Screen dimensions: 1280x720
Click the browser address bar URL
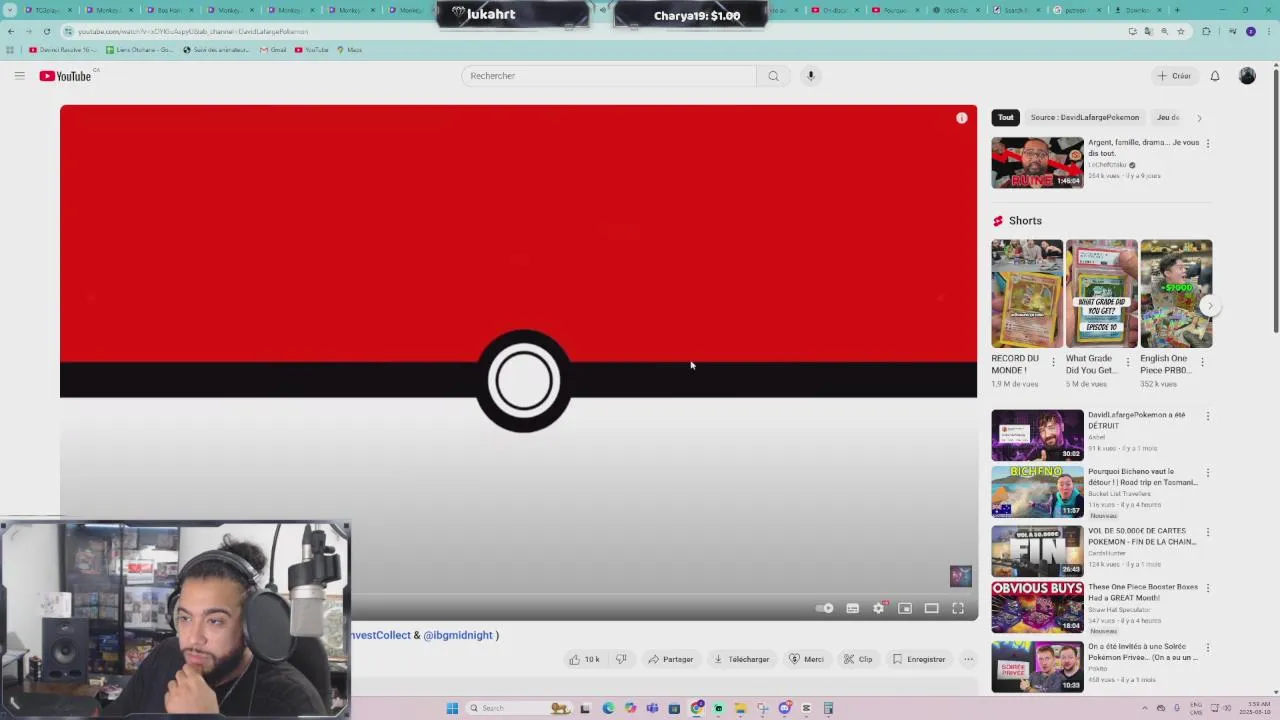[x=193, y=31]
